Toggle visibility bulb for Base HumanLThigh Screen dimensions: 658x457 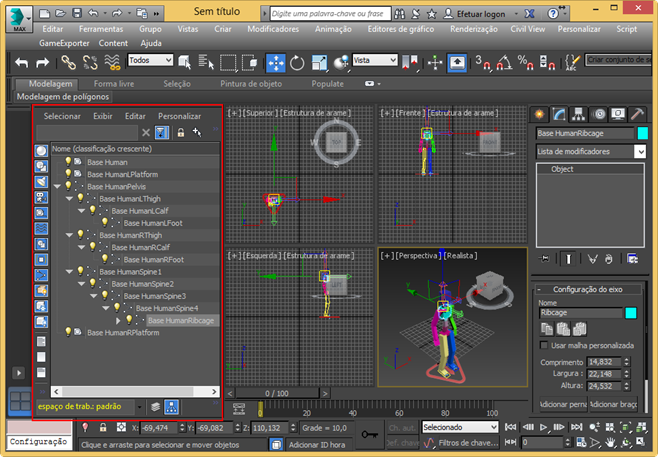pyautogui.click(x=80, y=198)
